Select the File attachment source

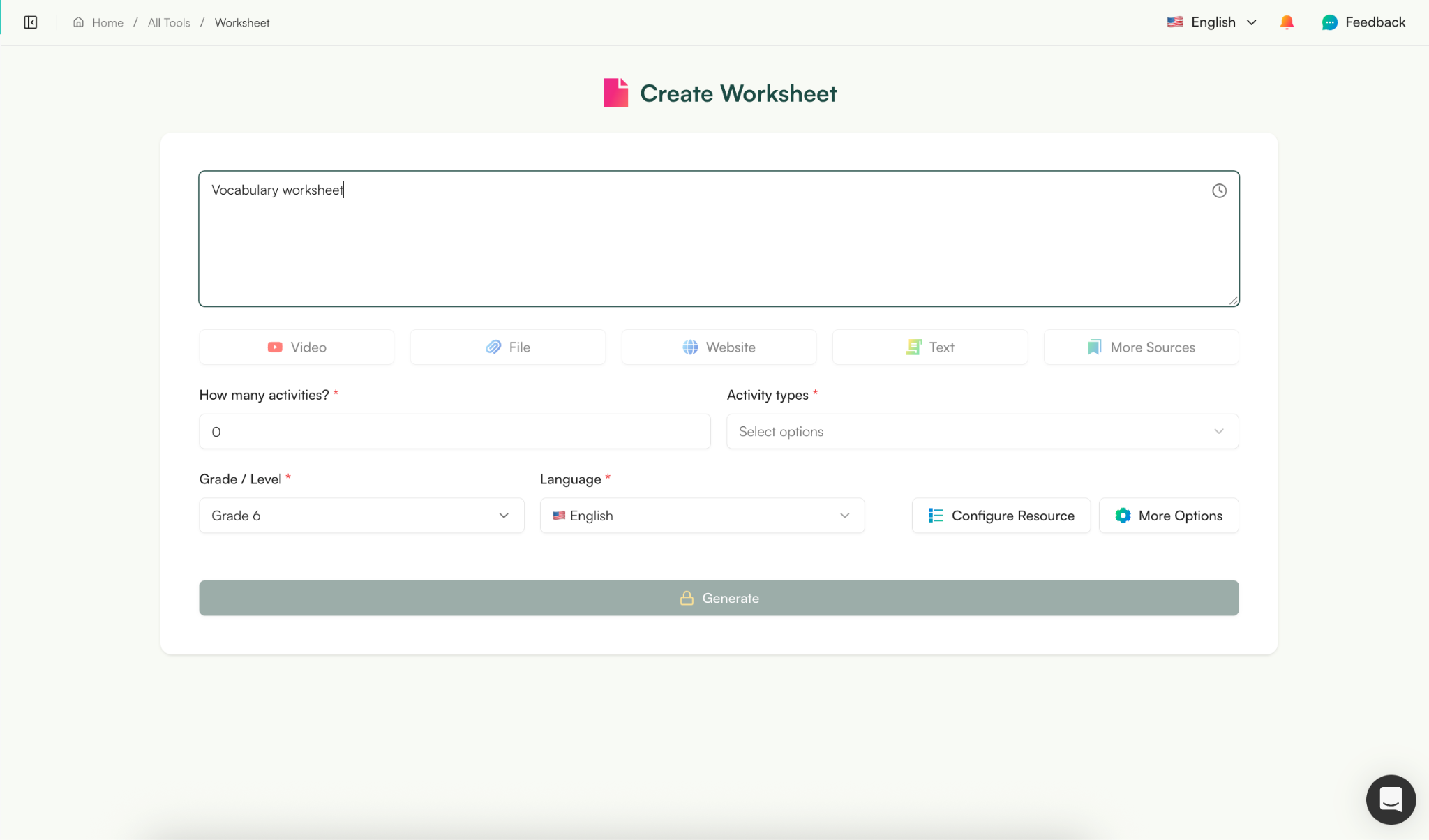(507, 347)
